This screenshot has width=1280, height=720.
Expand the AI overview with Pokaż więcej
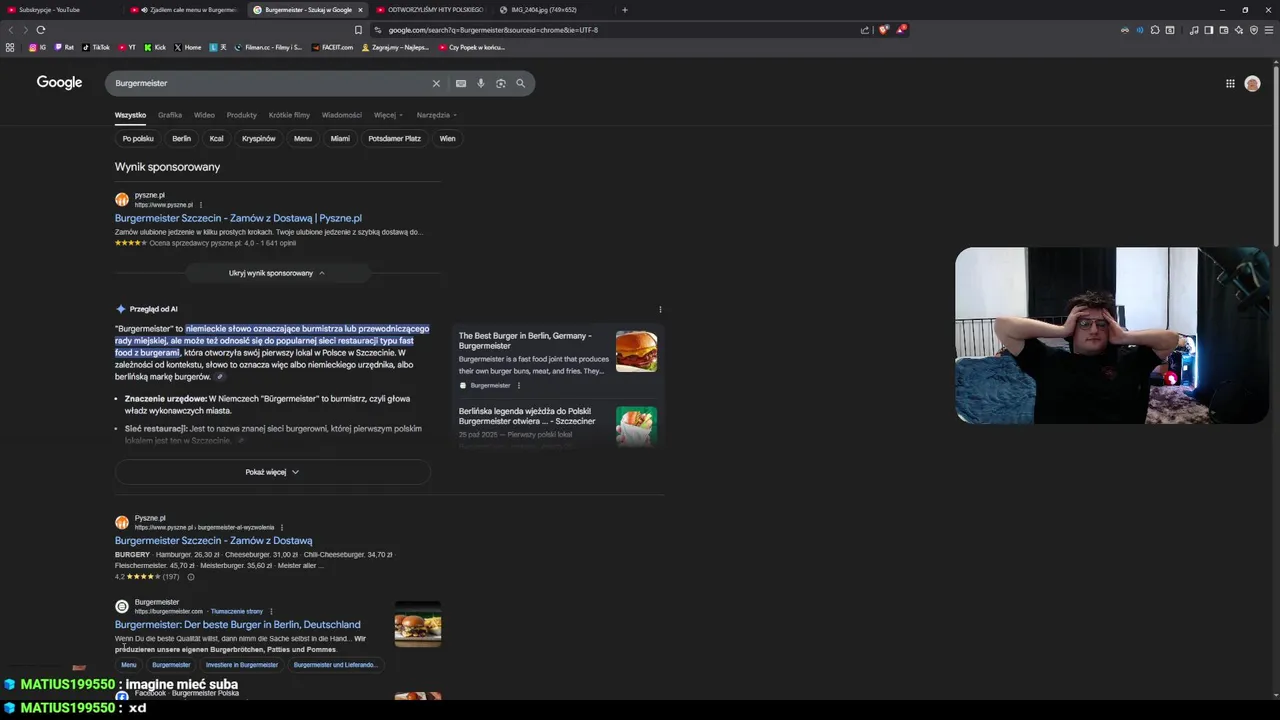click(272, 472)
